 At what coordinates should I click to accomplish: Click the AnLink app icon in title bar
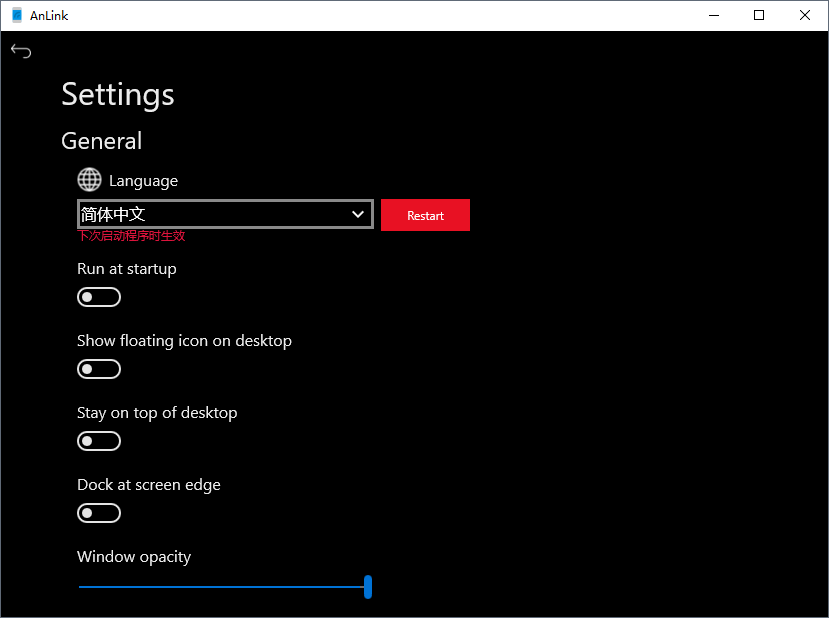coord(16,15)
